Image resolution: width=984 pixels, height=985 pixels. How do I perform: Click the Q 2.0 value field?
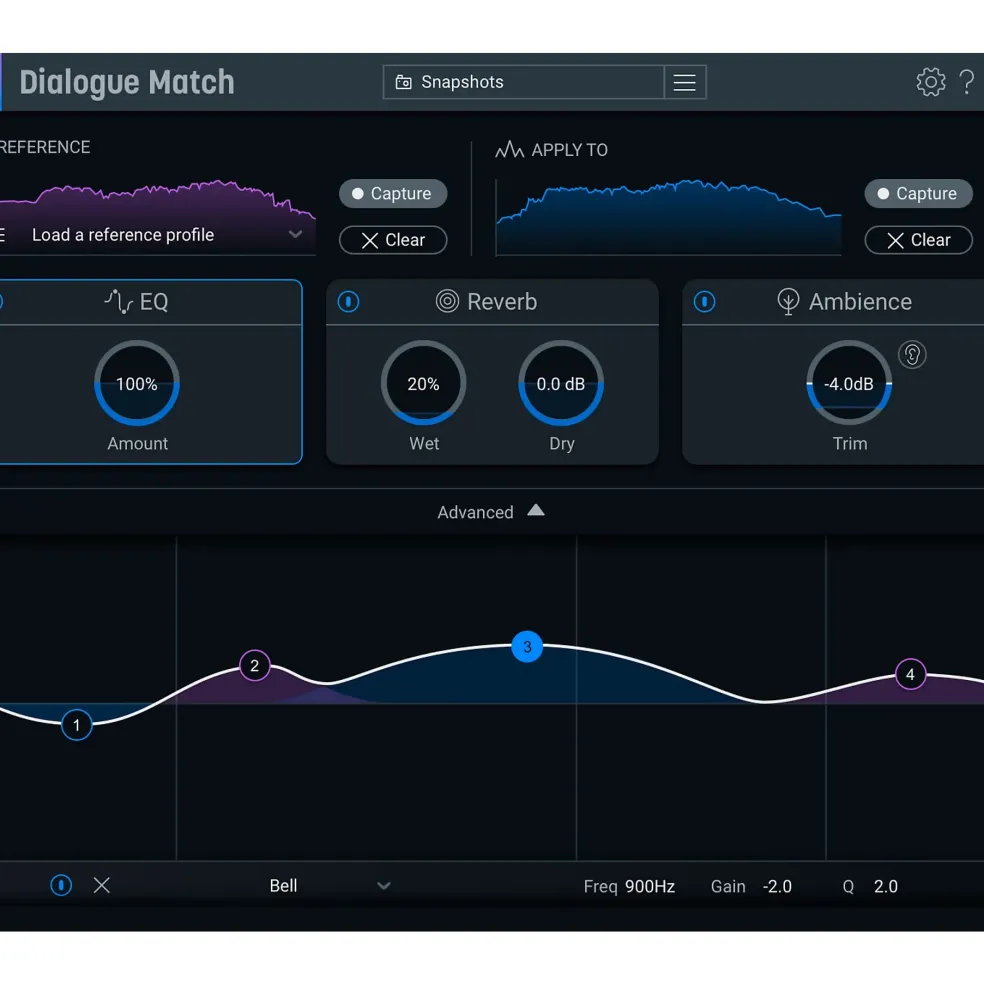point(886,886)
